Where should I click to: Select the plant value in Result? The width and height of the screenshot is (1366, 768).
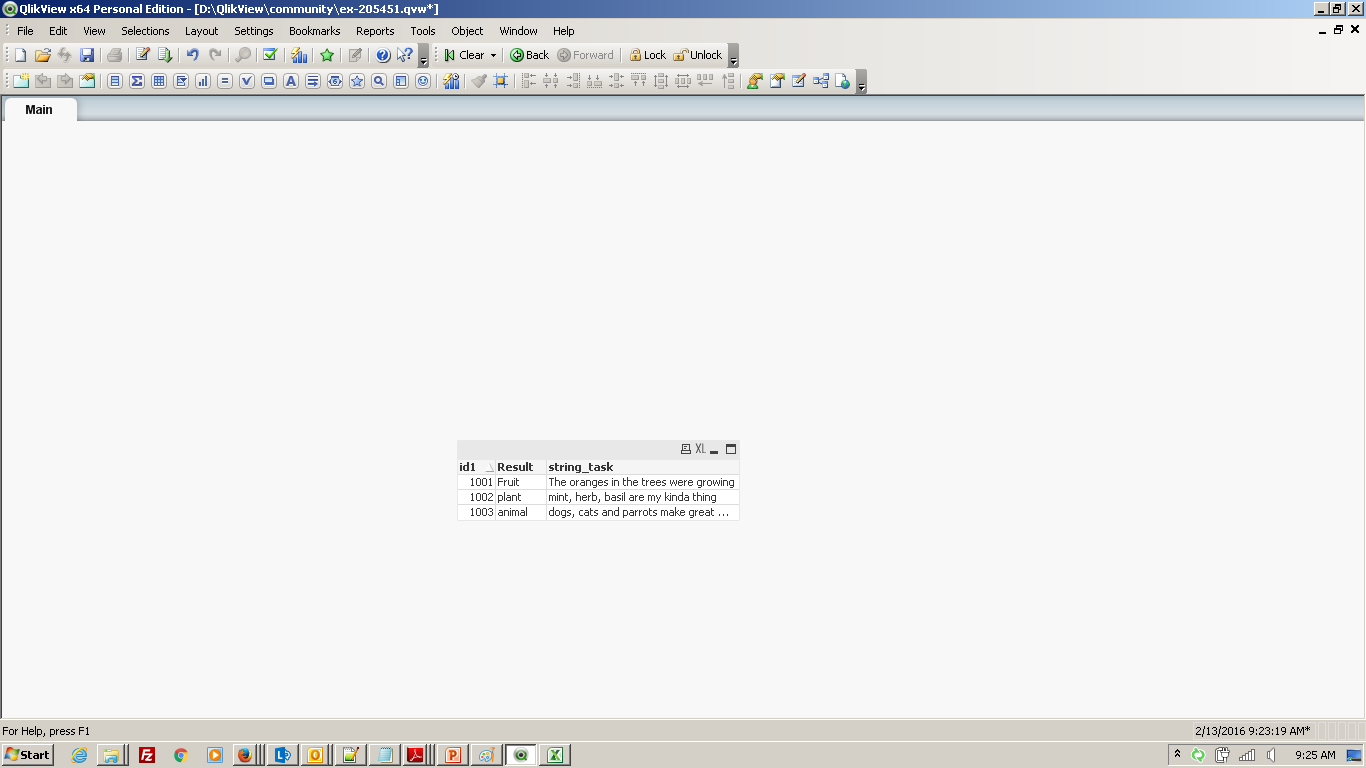[x=520, y=497]
